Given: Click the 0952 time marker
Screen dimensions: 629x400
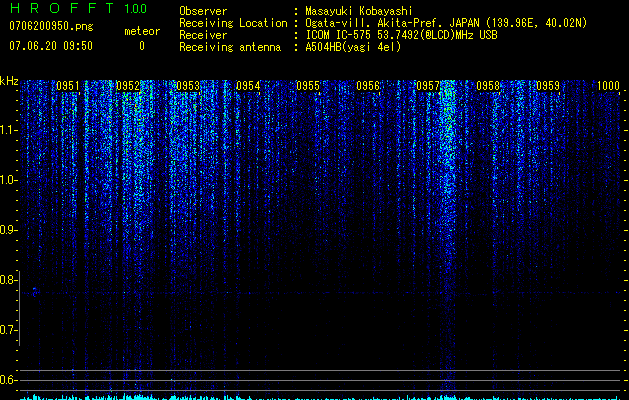Looking at the screenshot, I should [x=128, y=86].
